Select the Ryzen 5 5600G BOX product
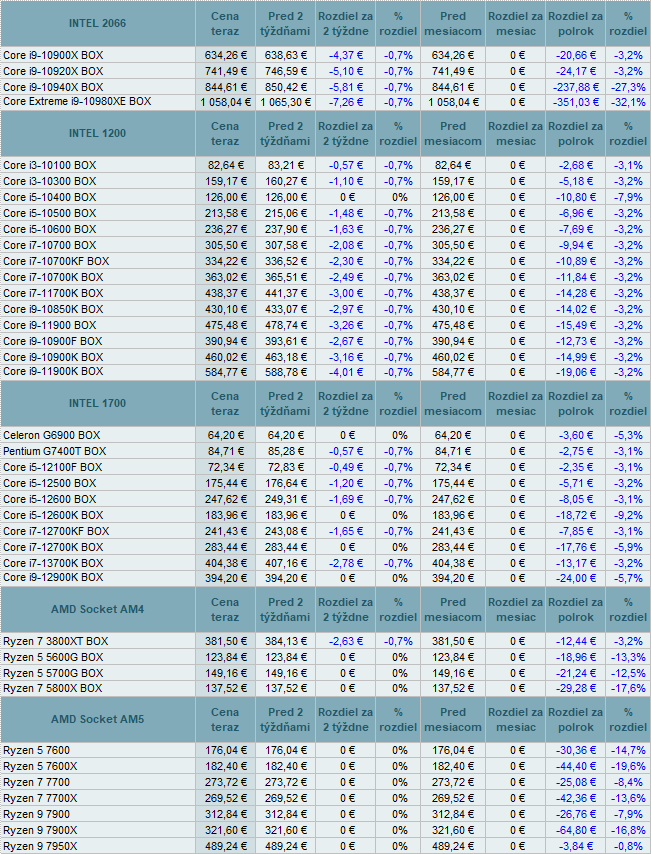This screenshot has height=854, width=651. click(x=52, y=658)
